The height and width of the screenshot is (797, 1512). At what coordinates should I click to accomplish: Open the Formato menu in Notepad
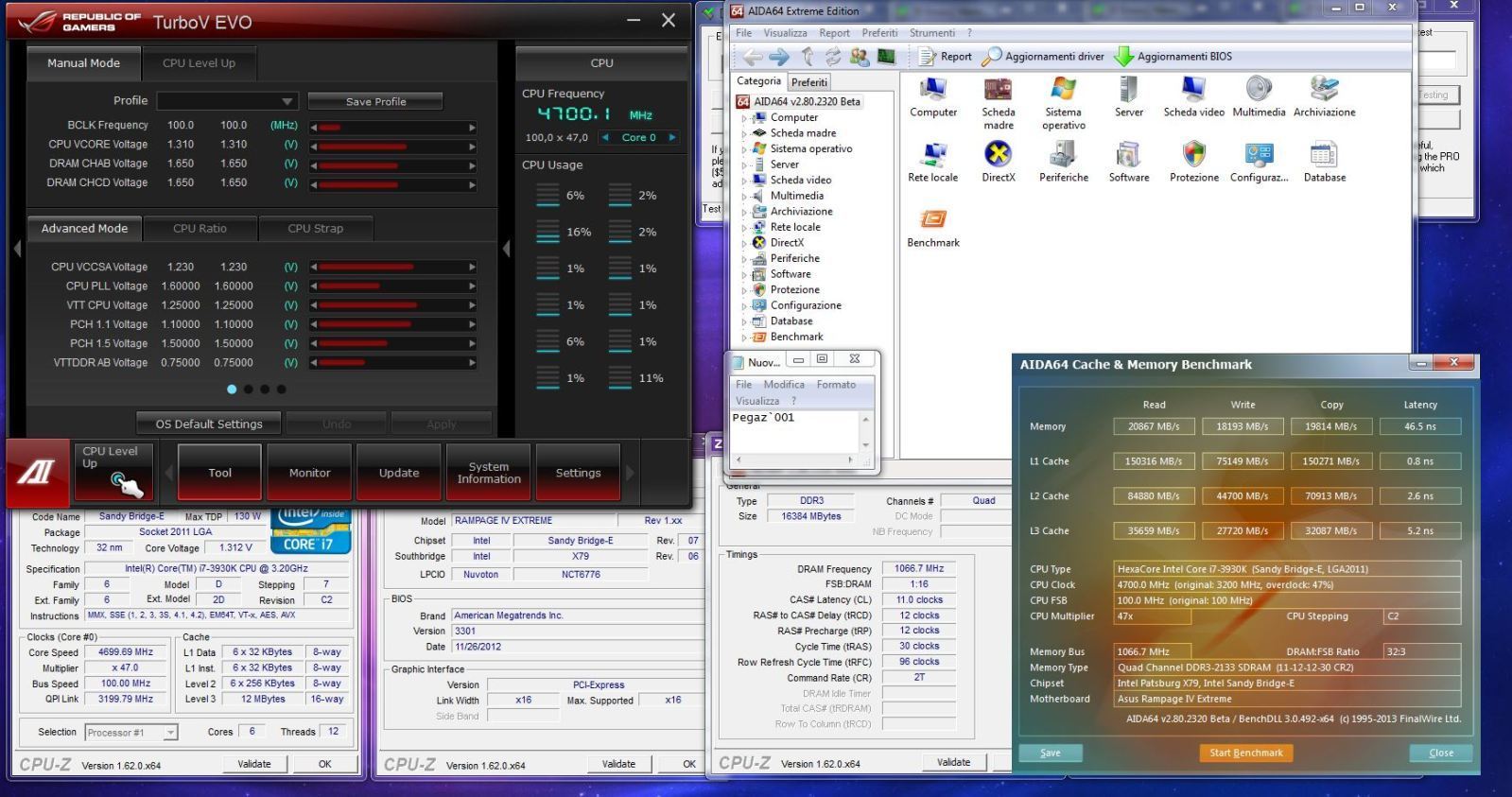836,385
